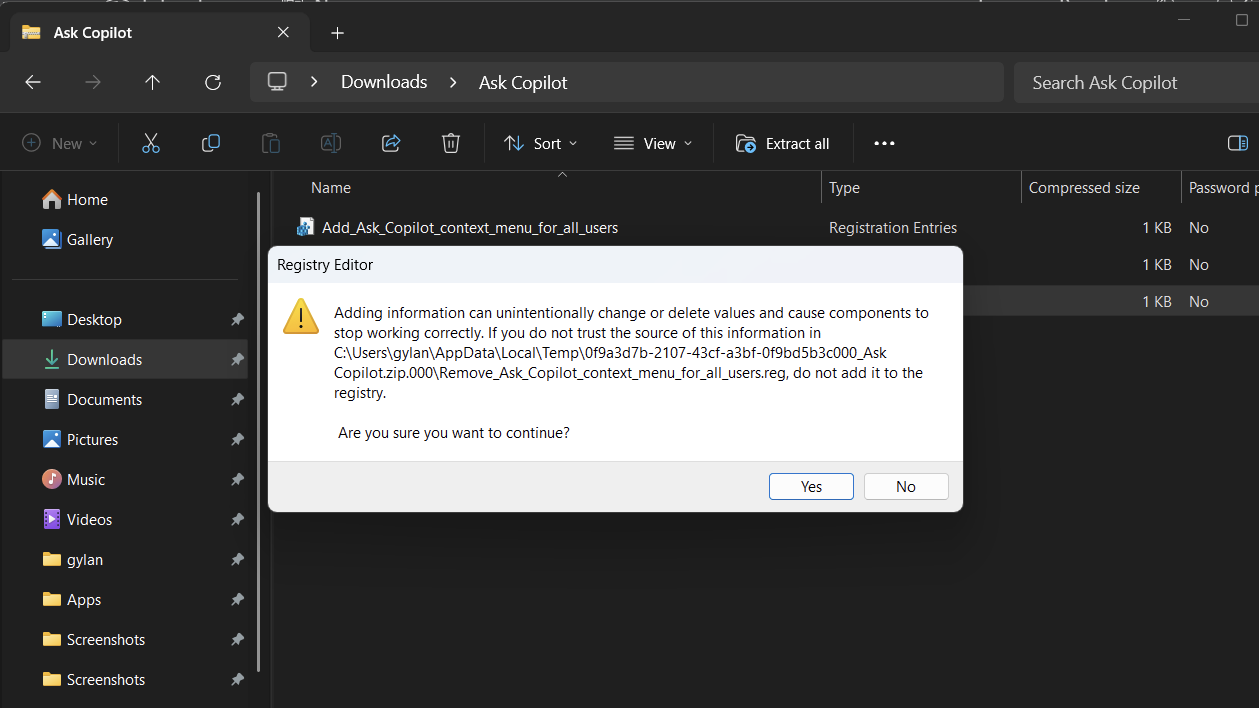Screen dimensions: 1259x708
Task: Click the Rename icon in toolbar
Action: point(331,143)
